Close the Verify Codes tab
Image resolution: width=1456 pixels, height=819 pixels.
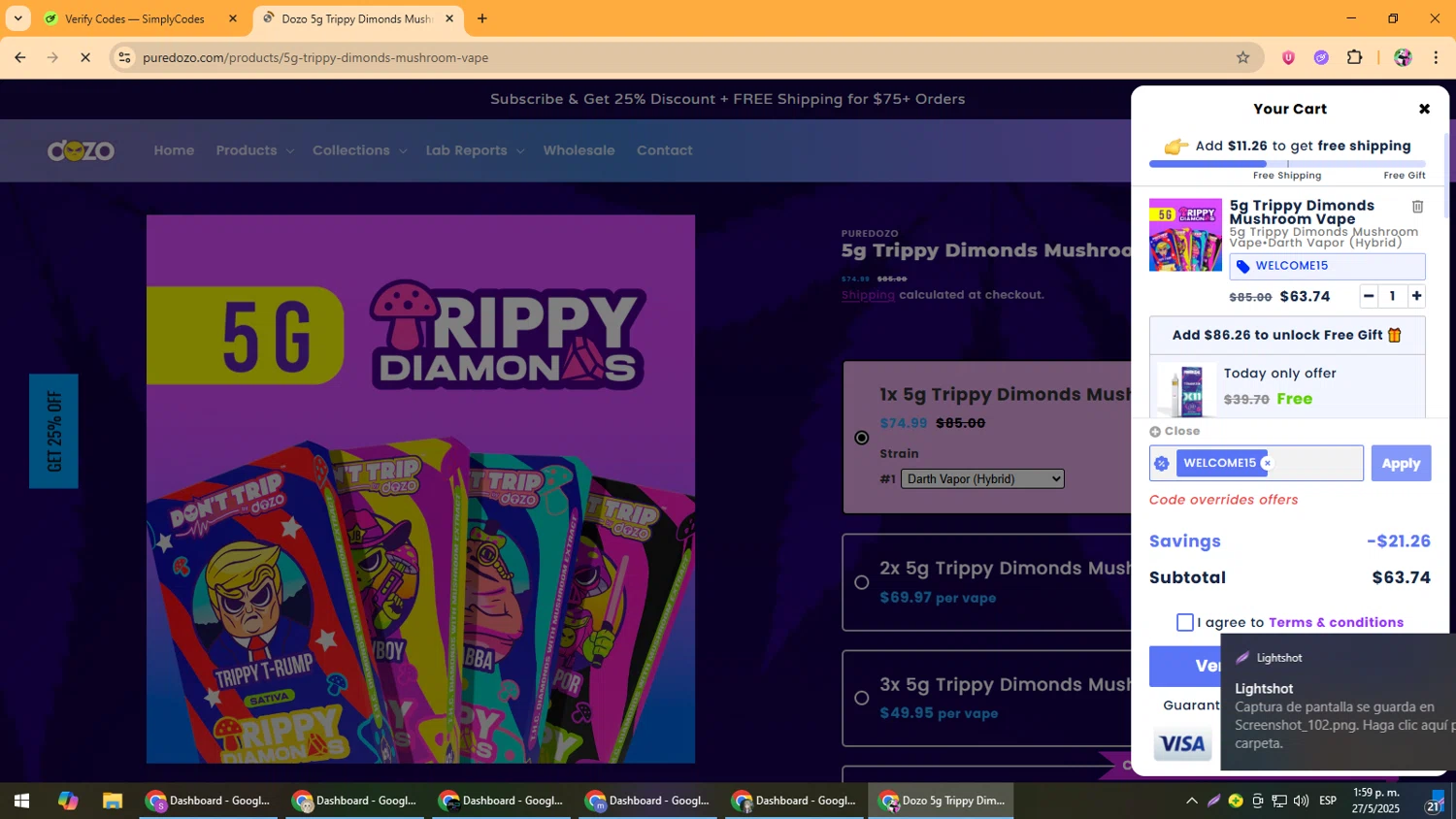pos(232,18)
